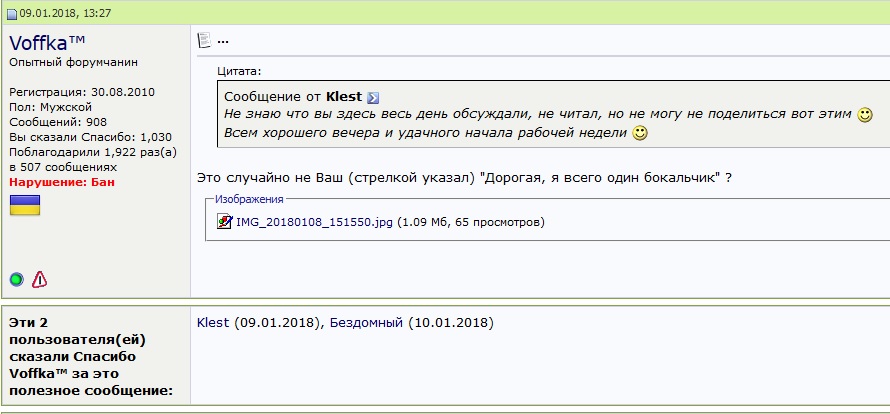This screenshot has height=414, width=890.
Task: Click reply text 'Это случайно не Ваш'
Action: click(270, 177)
